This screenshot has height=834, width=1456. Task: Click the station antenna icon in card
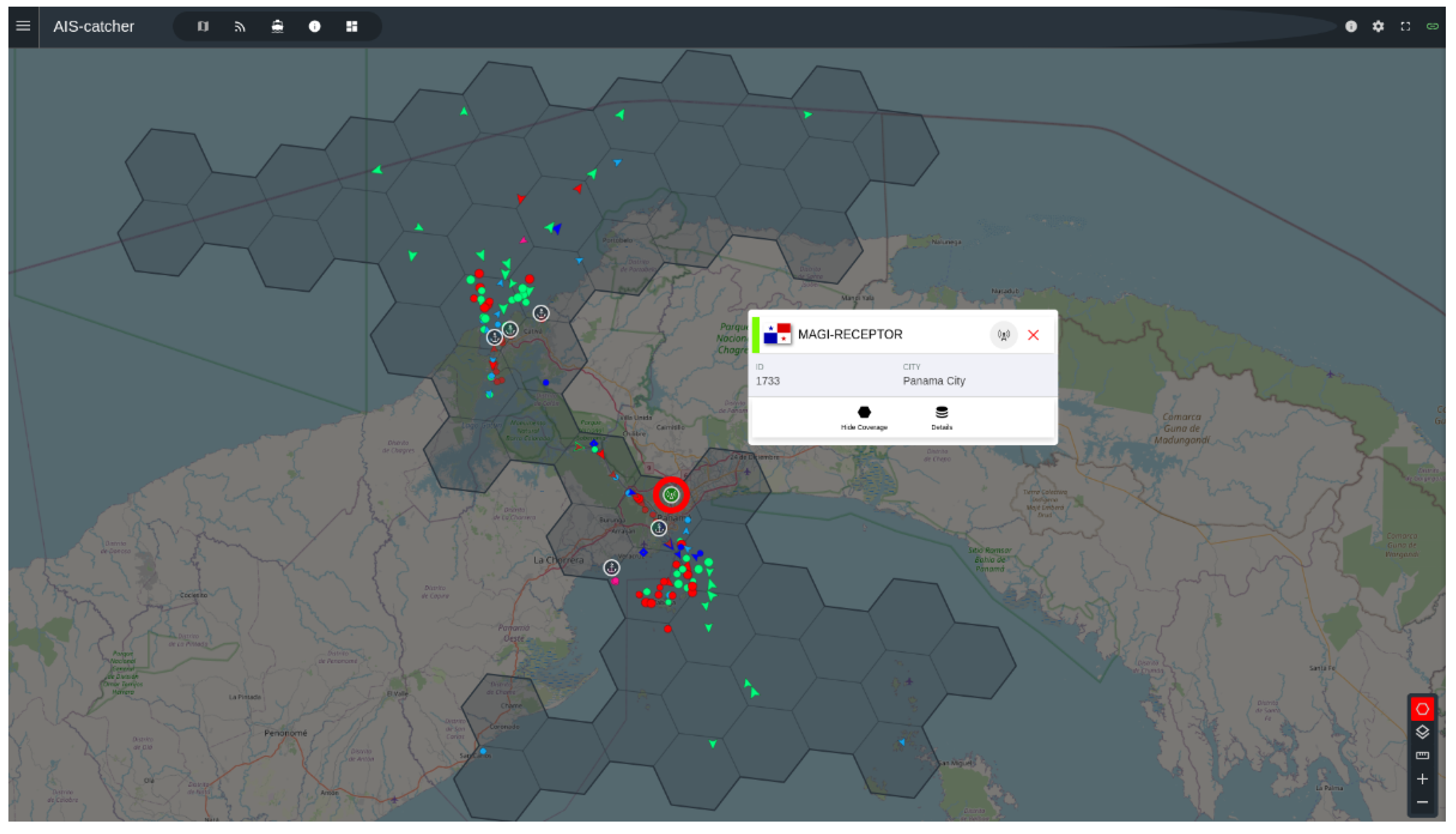(1003, 335)
